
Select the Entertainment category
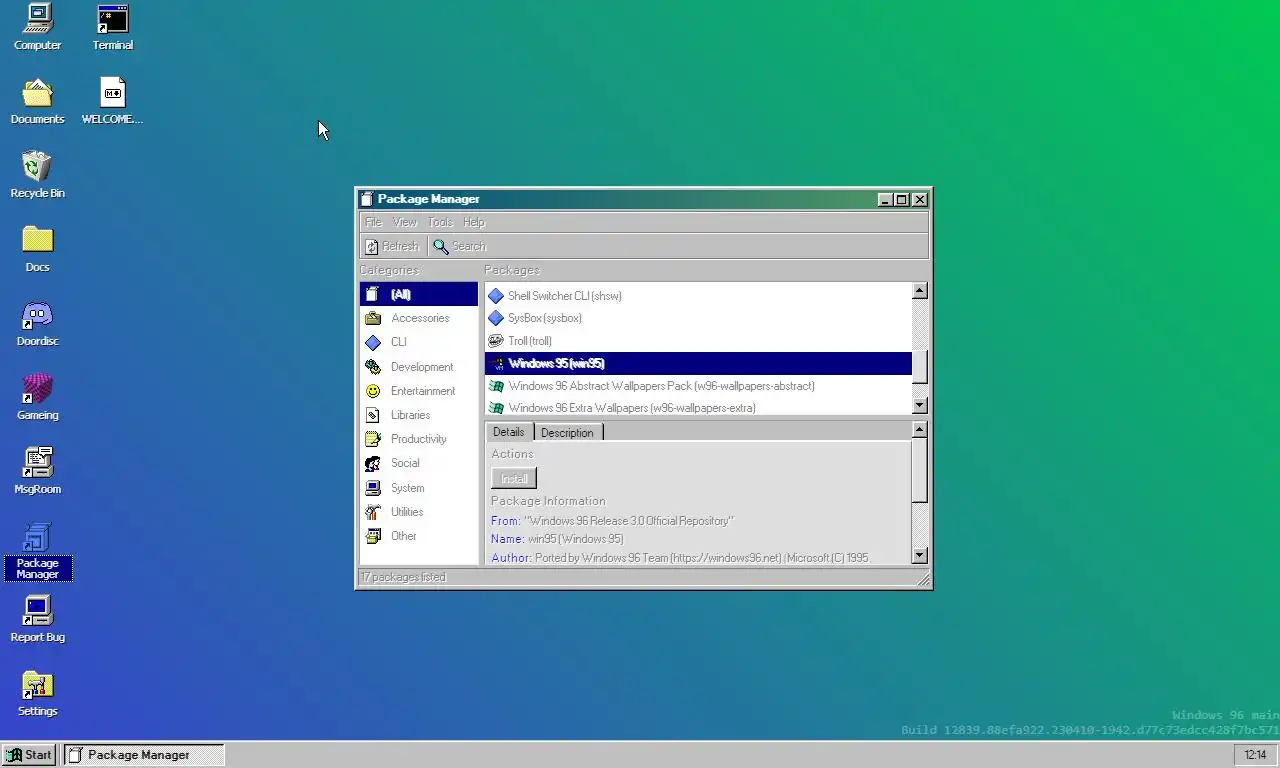click(x=419, y=391)
